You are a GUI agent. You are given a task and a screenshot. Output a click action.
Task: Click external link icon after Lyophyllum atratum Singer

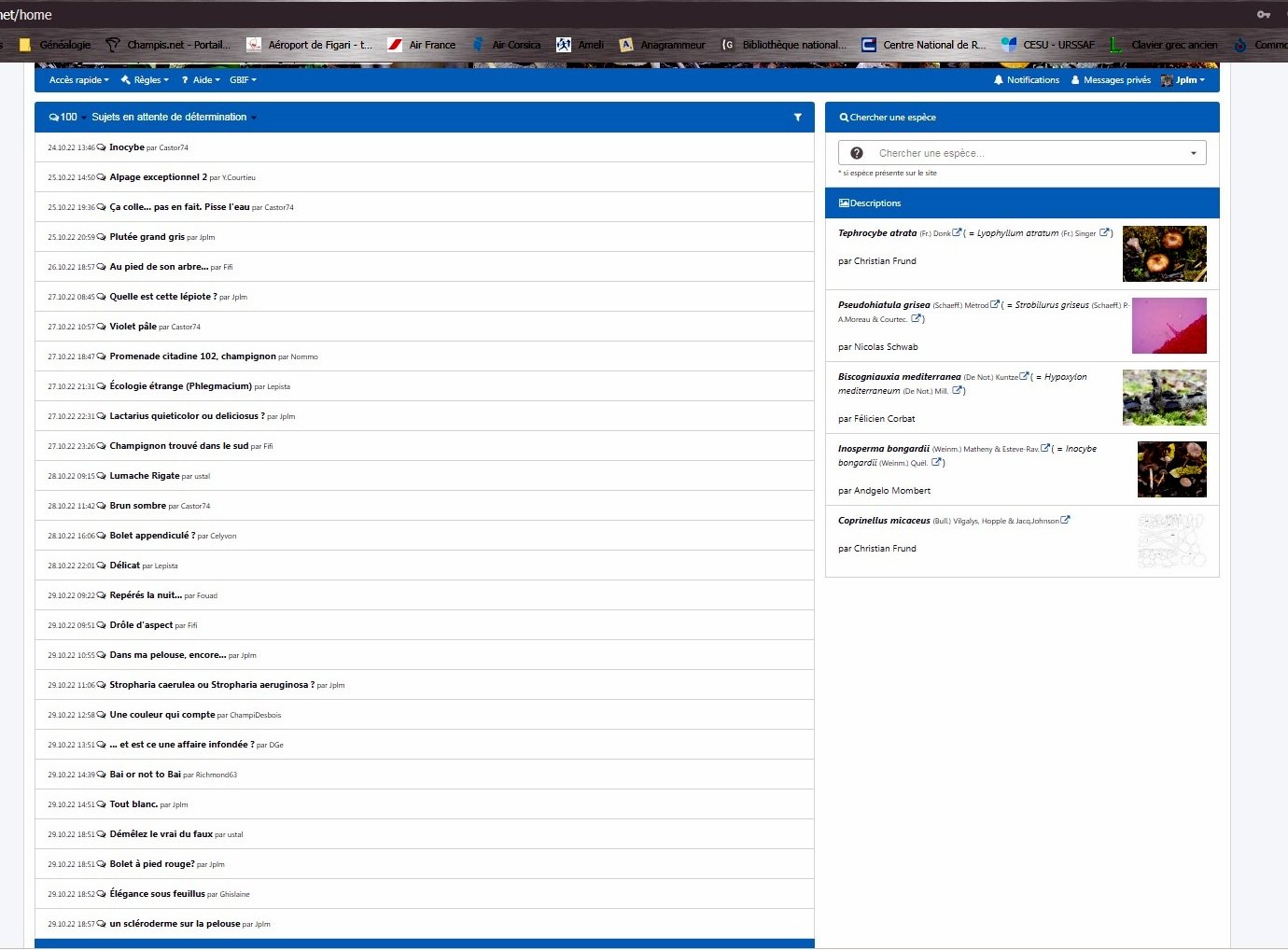tap(1104, 233)
